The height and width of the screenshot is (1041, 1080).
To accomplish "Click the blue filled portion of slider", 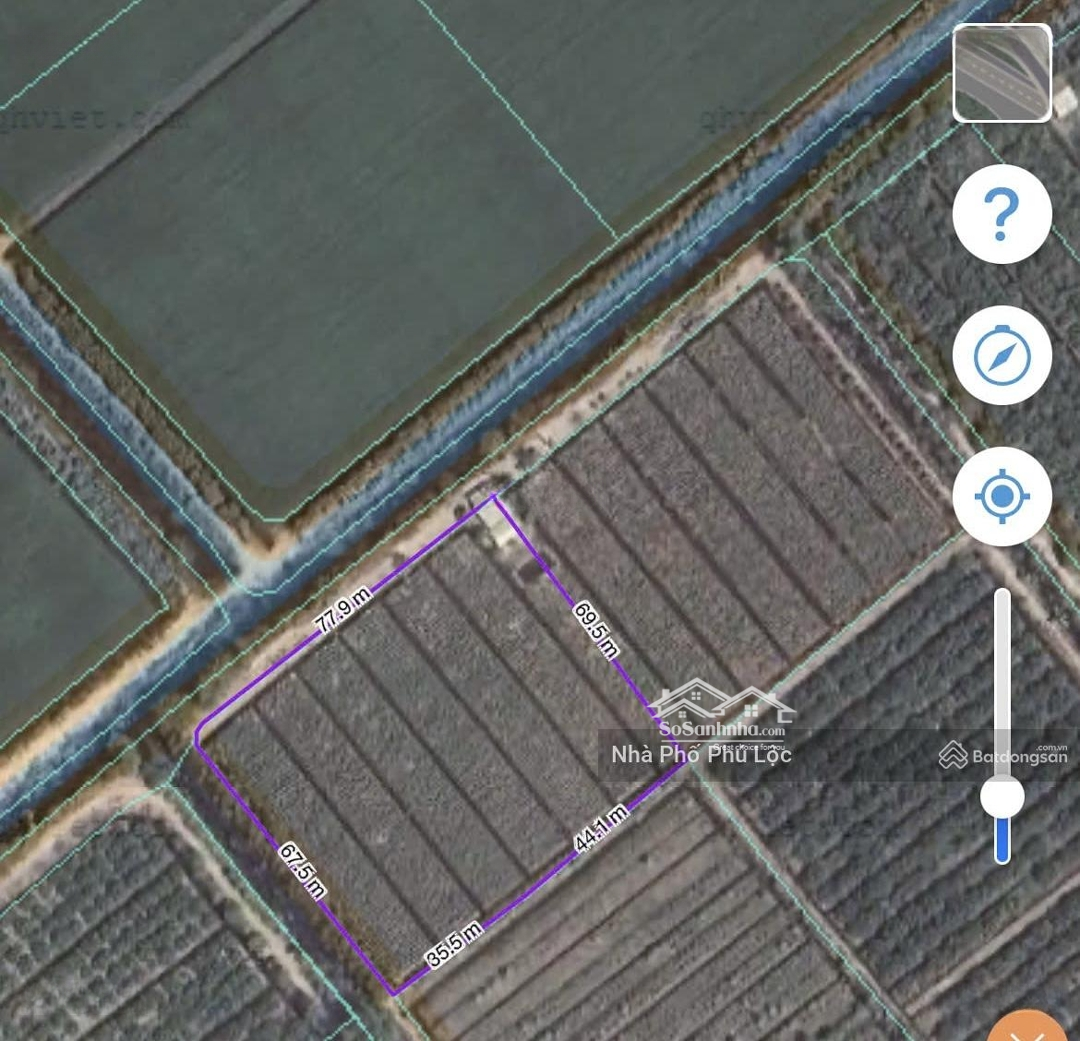I will pos(1003,841).
